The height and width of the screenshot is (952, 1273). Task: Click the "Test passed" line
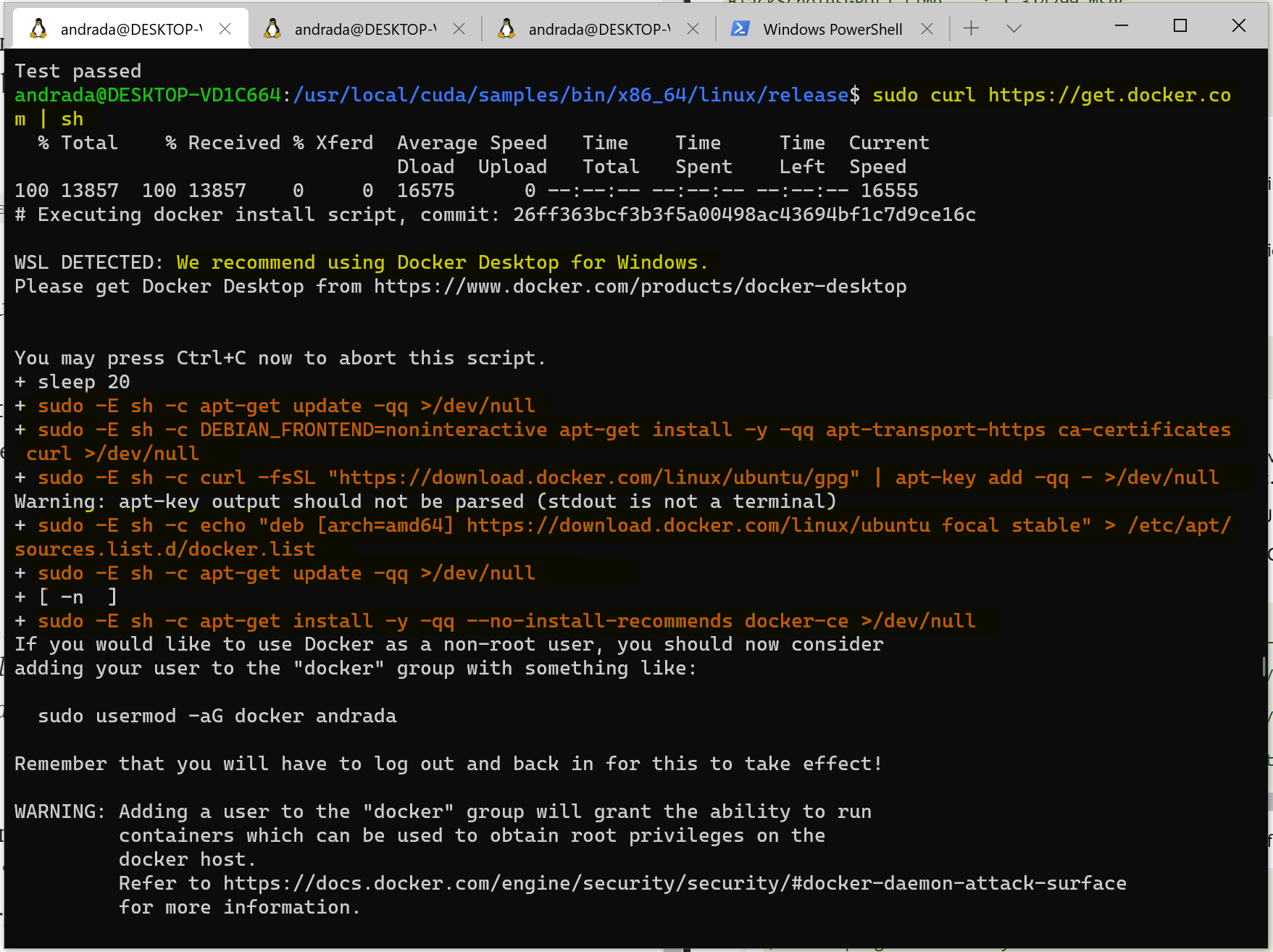click(78, 72)
